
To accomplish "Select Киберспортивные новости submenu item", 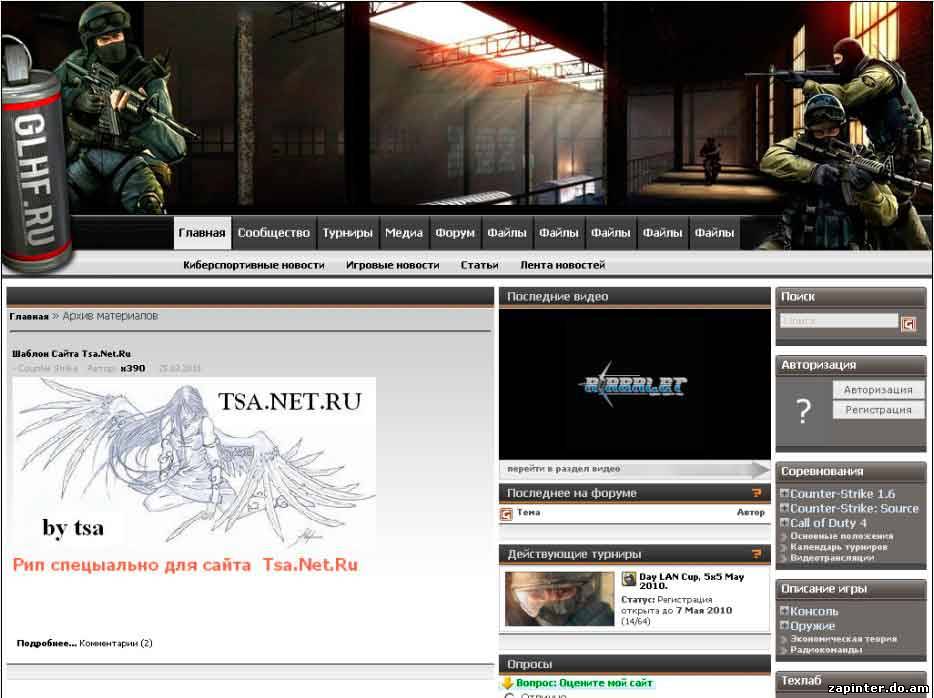I will tap(254, 265).
